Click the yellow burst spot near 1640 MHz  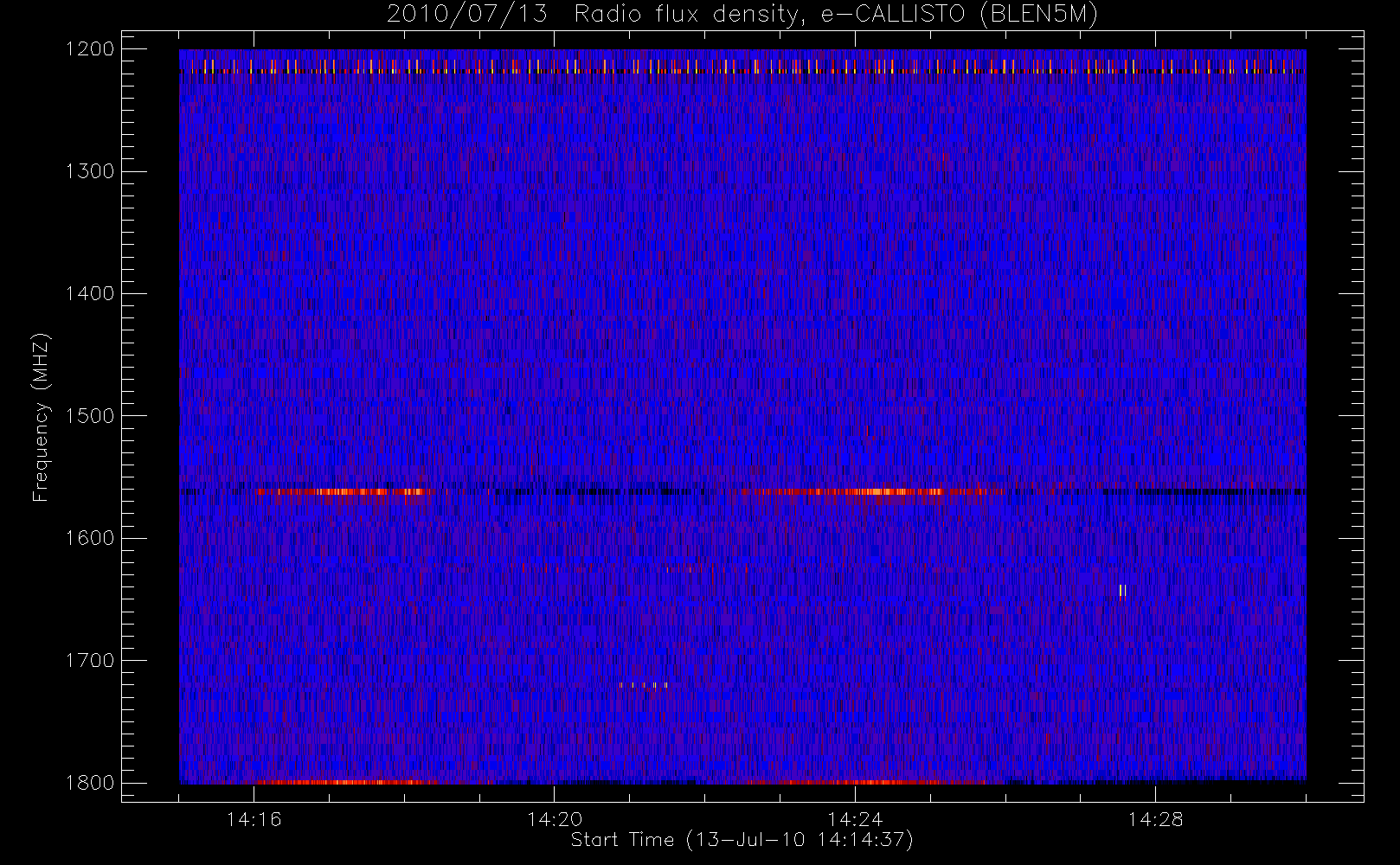click(1122, 591)
